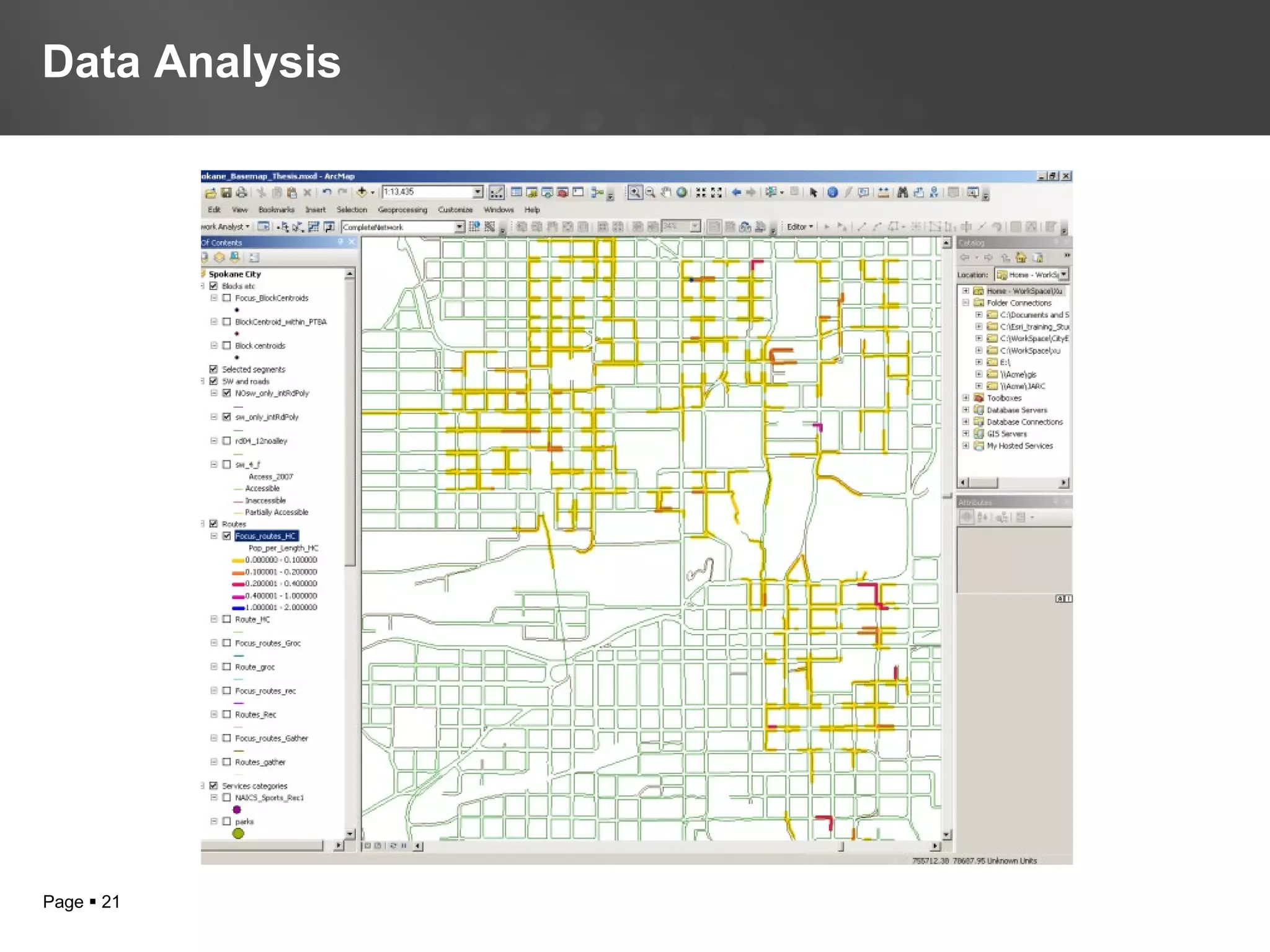The image size is (1270, 952).
Task: Click the Network Identify tool icon
Action: click(x=474, y=227)
